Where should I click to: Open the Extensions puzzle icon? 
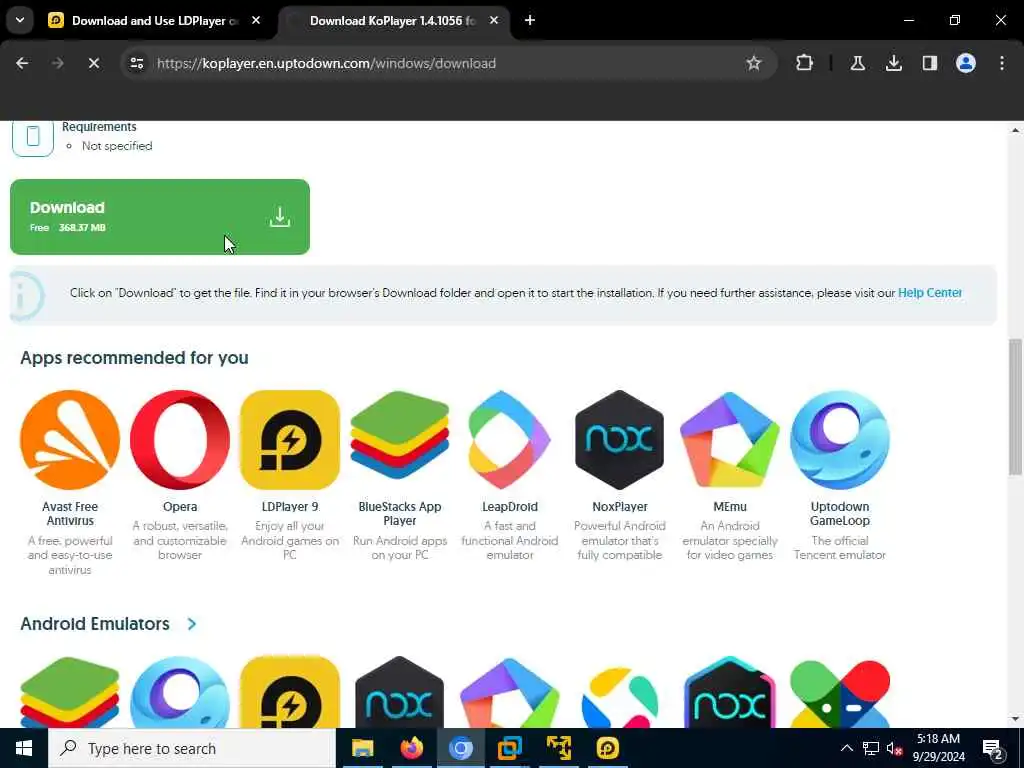pos(805,63)
